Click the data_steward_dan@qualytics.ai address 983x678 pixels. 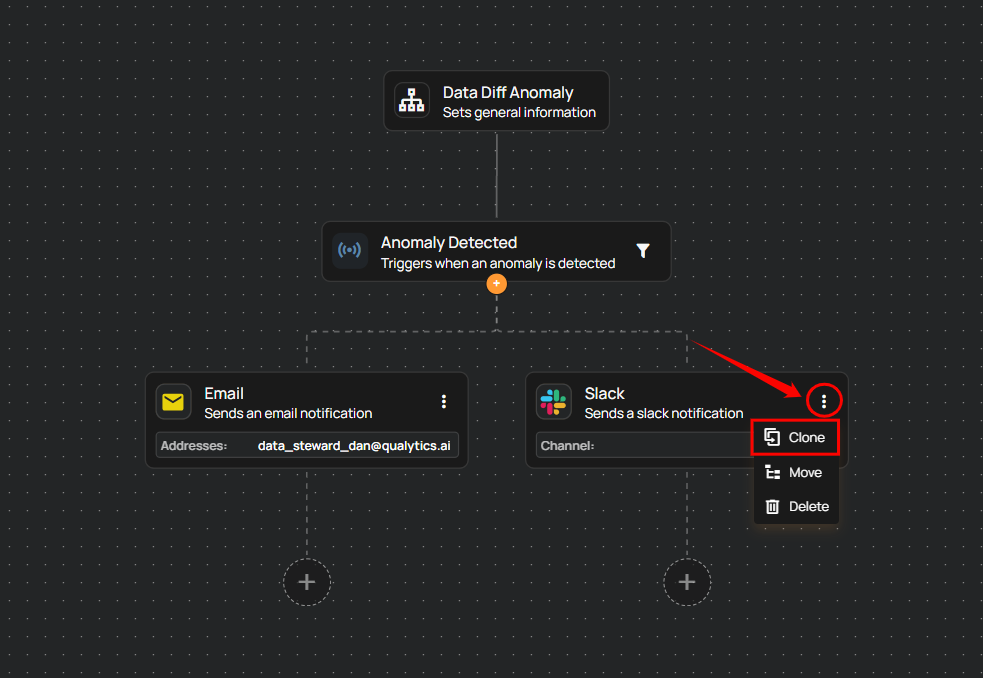pos(354,446)
